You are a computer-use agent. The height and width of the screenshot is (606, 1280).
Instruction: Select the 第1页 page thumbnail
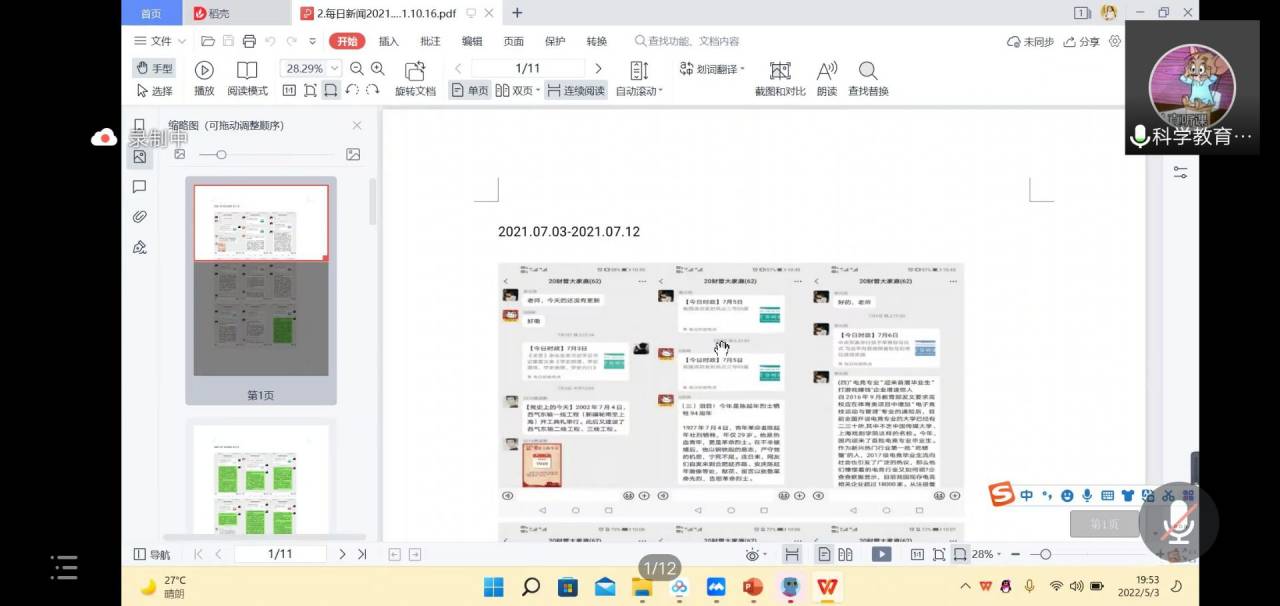pos(261,280)
